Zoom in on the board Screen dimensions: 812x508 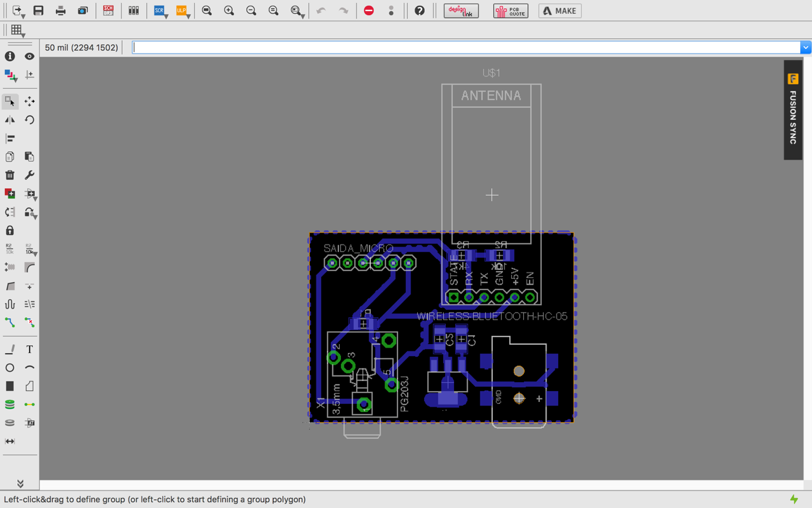(x=229, y=10)
